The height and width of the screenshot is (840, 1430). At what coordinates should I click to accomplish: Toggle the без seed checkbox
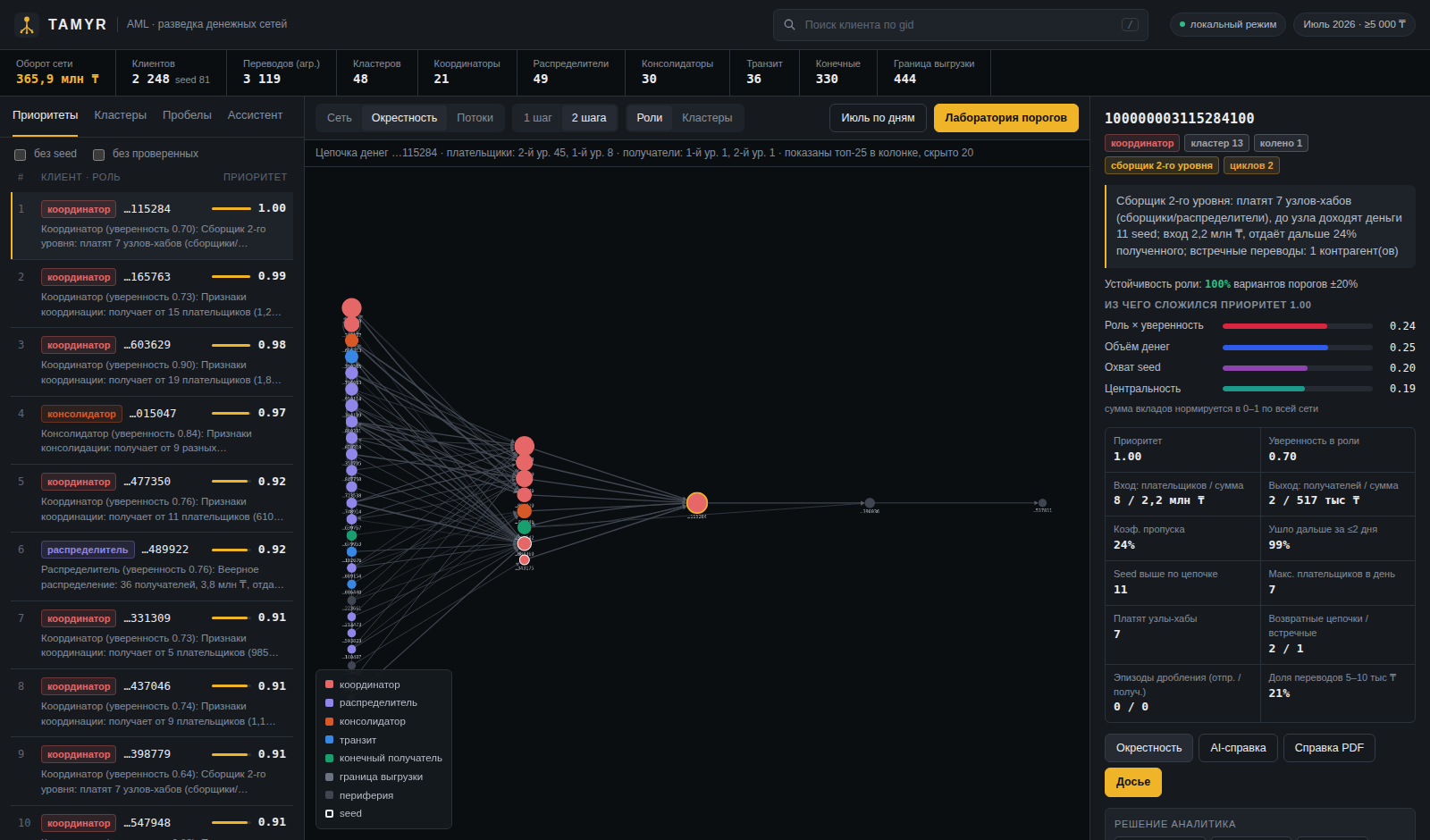20,155
